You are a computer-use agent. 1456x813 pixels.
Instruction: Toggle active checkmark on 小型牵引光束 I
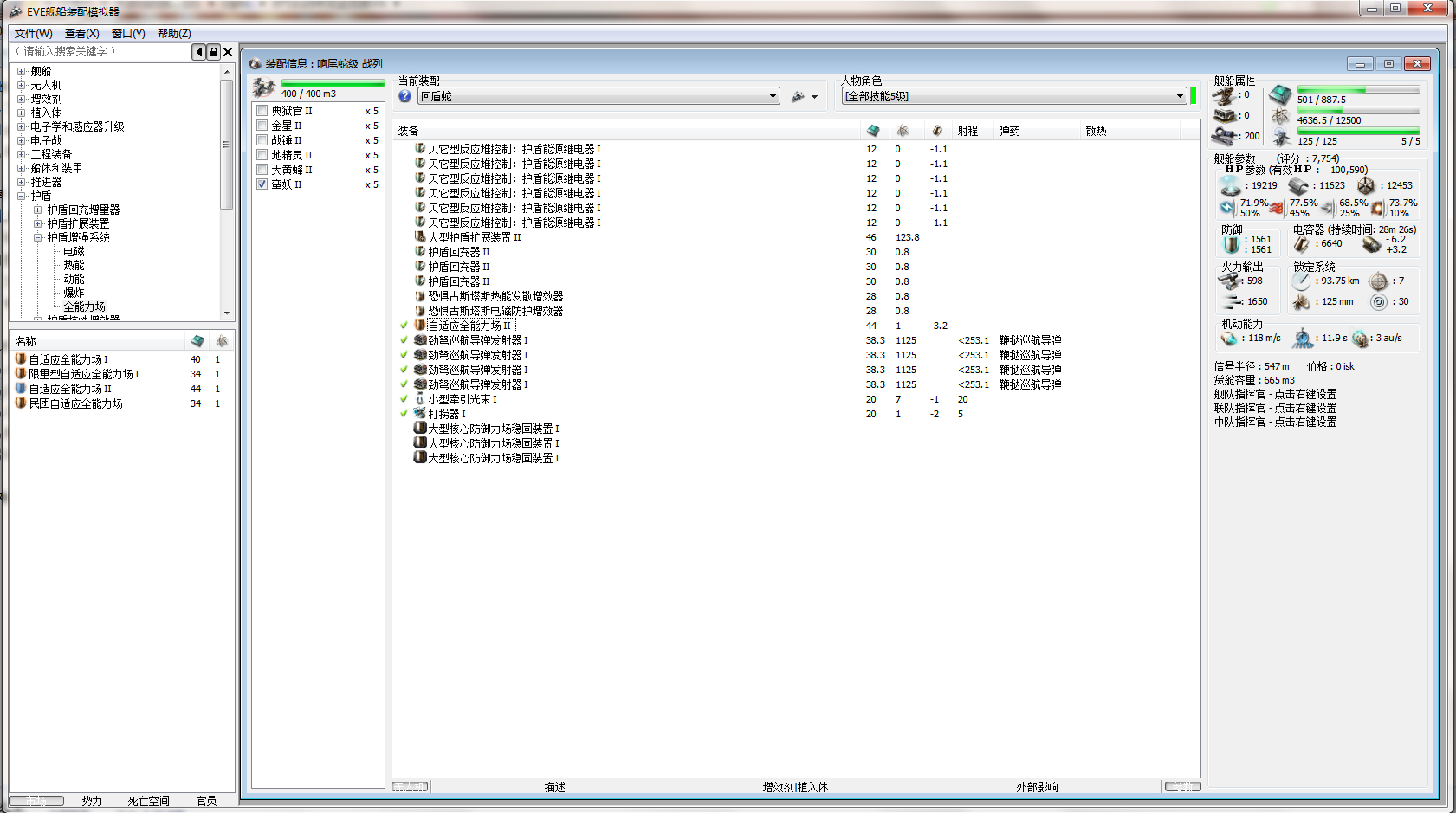click(404, 399)
